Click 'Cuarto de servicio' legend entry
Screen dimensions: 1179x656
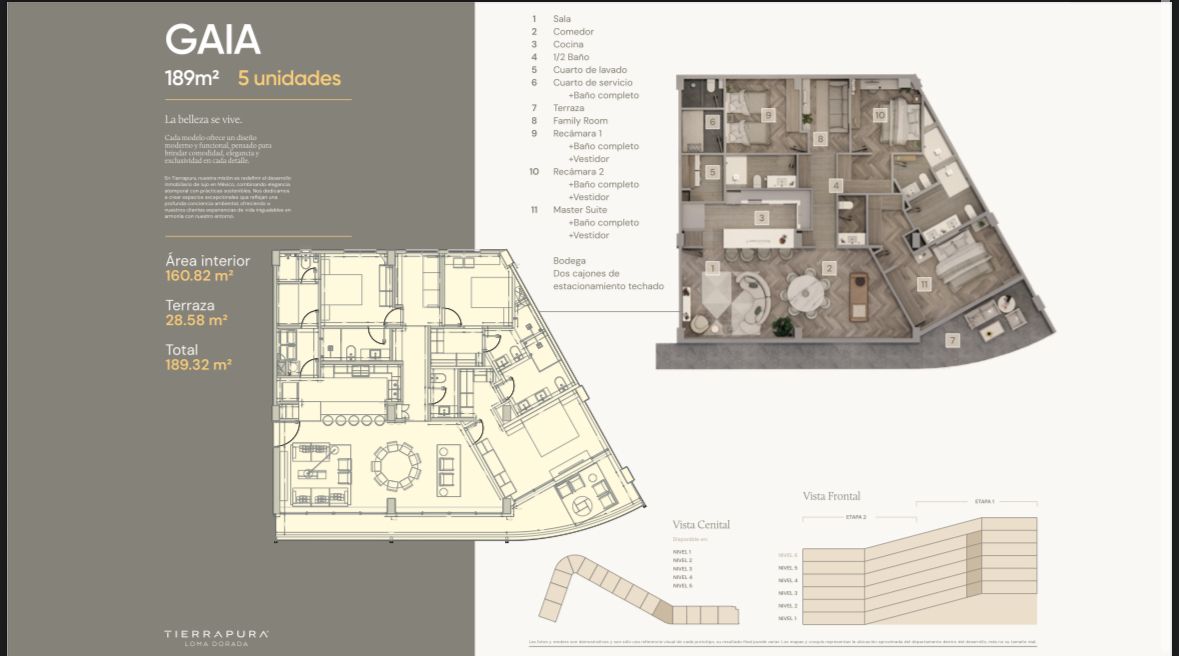[x=593, y=83]
